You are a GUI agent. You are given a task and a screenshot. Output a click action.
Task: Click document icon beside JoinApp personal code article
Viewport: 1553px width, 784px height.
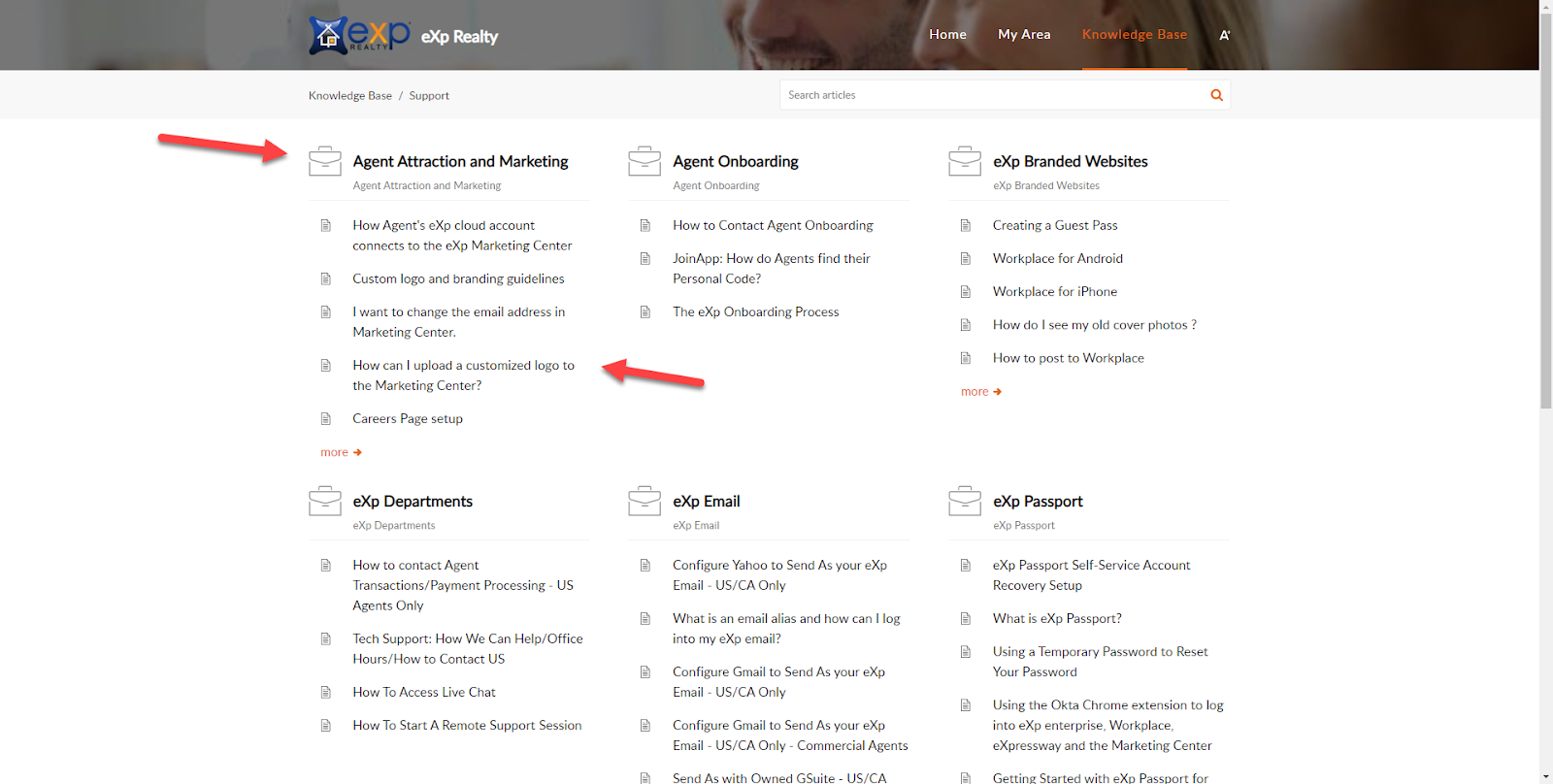click(645, 258)
